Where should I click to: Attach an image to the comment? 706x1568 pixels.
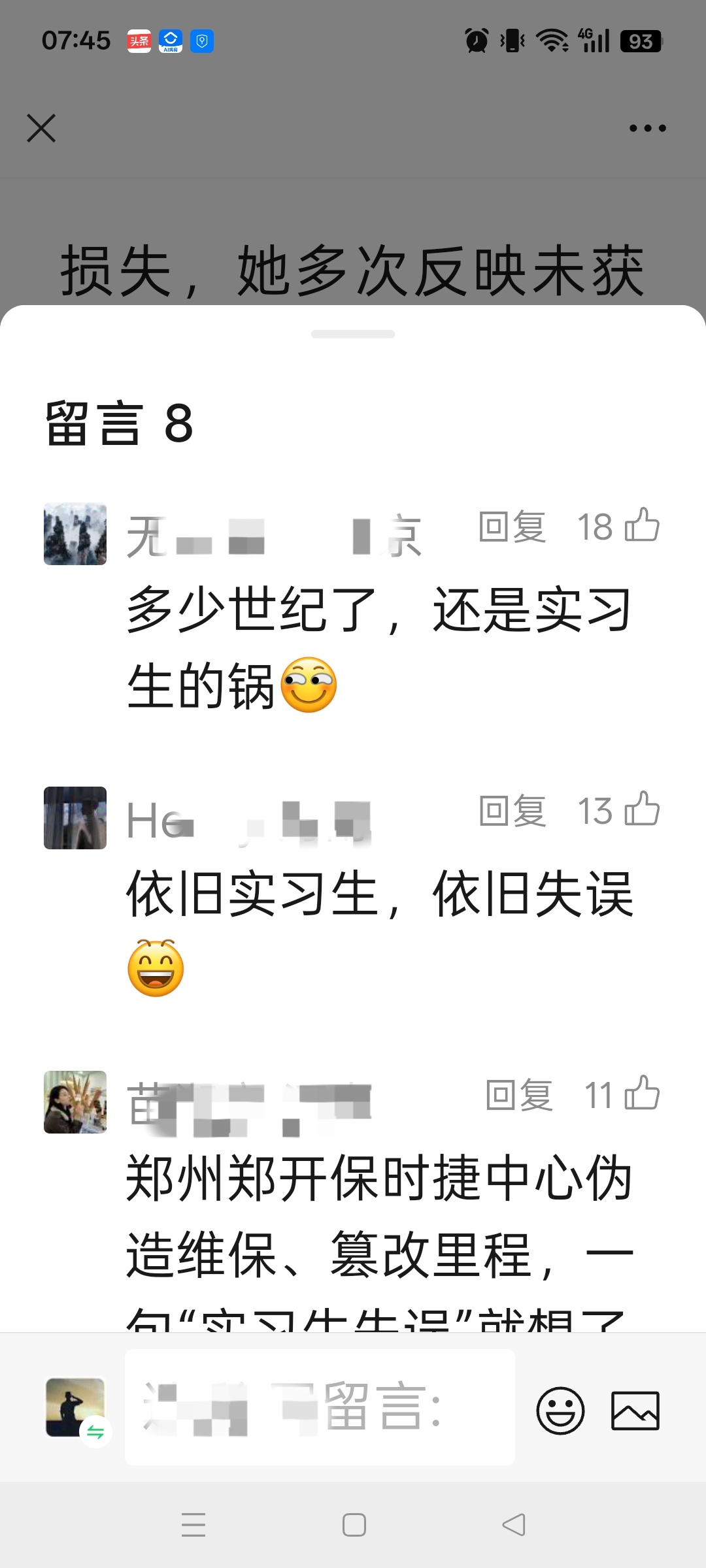[635, 1411]
